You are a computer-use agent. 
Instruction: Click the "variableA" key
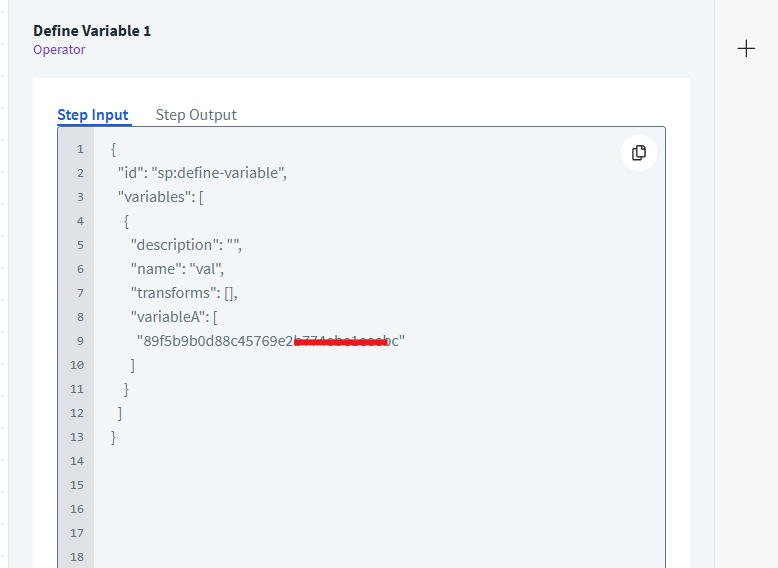click(x=167, y=317)
